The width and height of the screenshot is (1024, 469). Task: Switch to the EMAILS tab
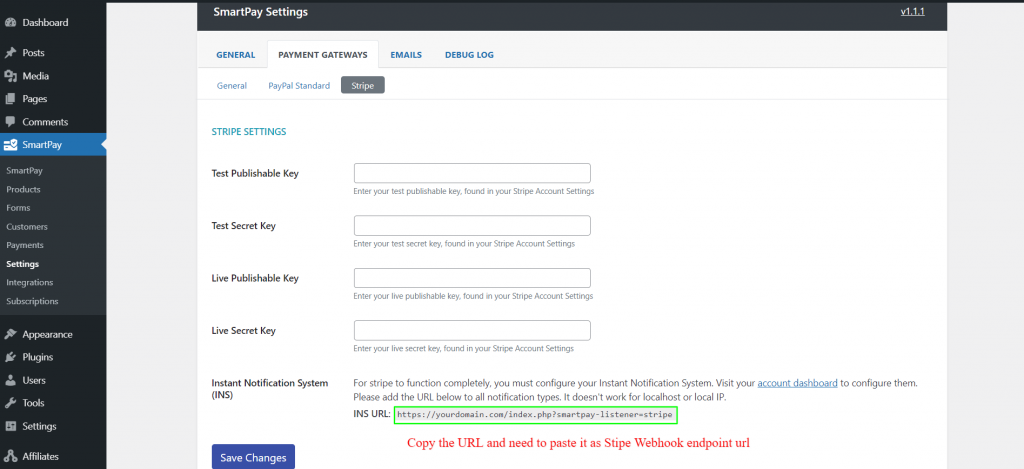(x=406, y=55)
